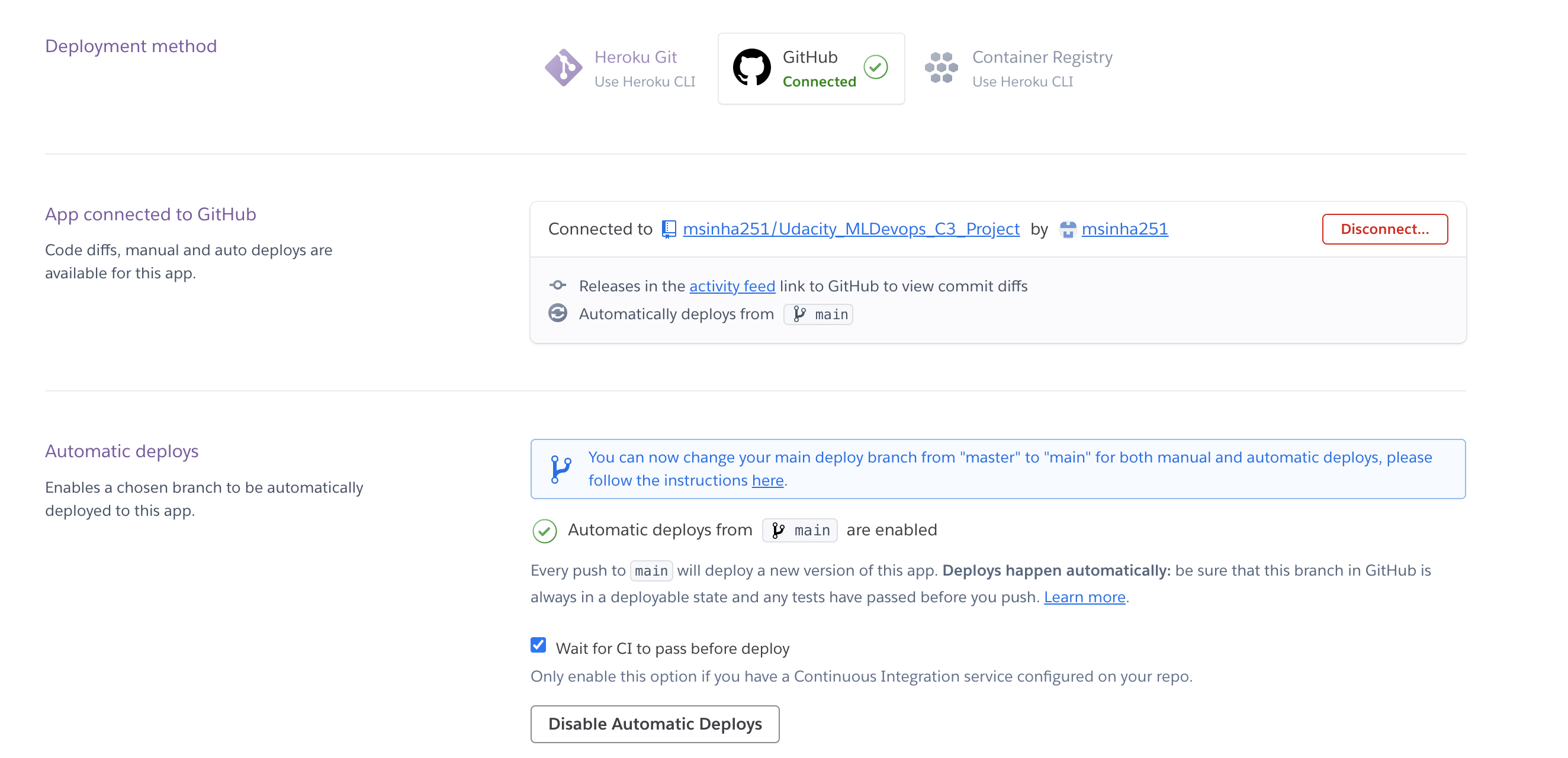Open the activity feed link
Screen dimensions: 1568x758
(x=732, y=286)
